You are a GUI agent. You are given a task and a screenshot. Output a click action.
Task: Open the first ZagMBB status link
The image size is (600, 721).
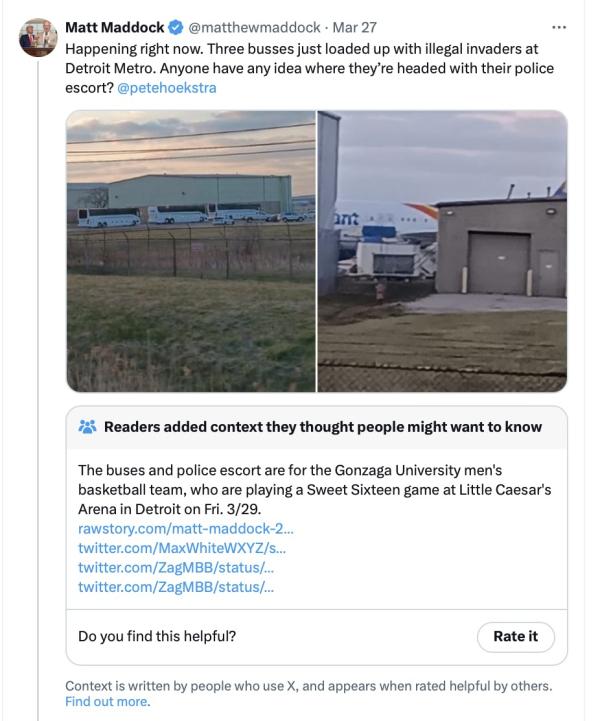176,567
